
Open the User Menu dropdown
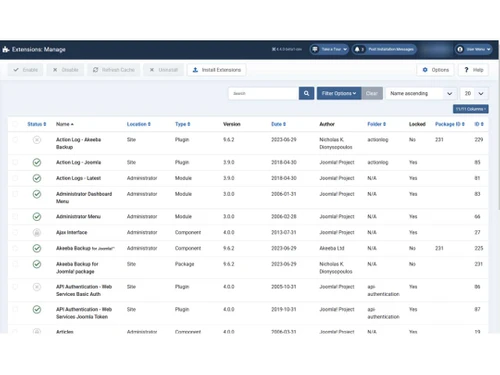tap(474, 49)
